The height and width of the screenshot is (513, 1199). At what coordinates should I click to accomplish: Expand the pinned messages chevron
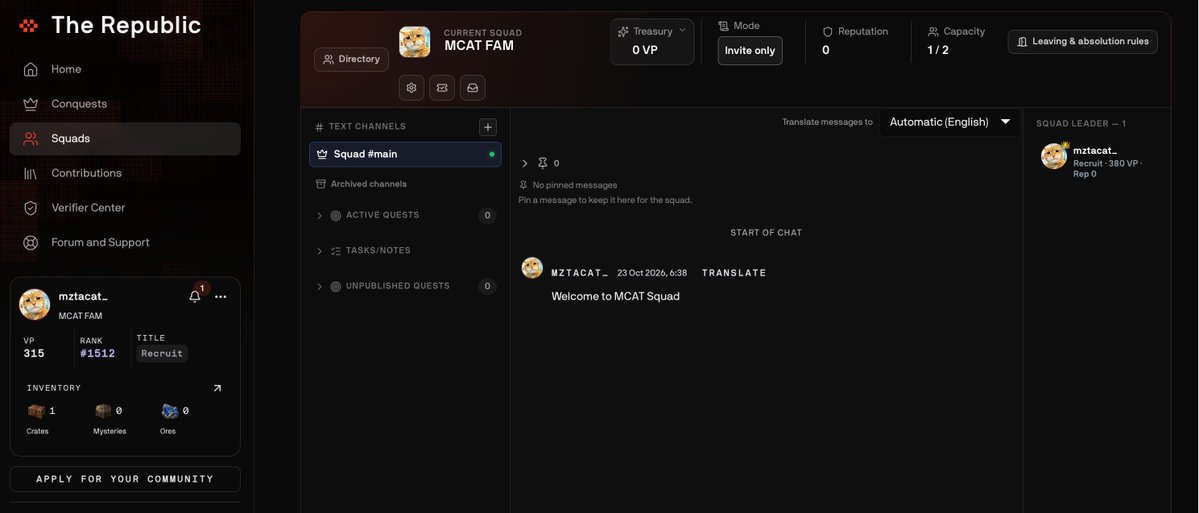525,164
